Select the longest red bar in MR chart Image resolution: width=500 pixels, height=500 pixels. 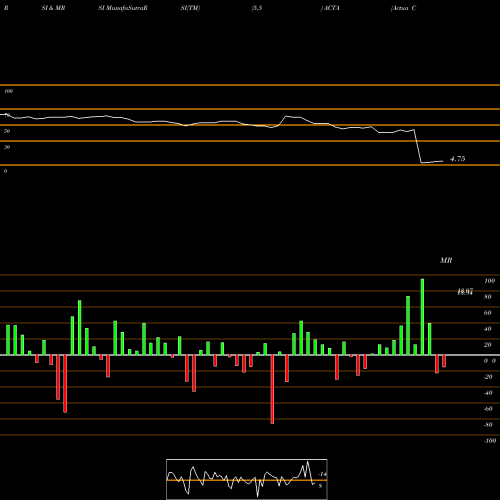[x=272, y=389]
